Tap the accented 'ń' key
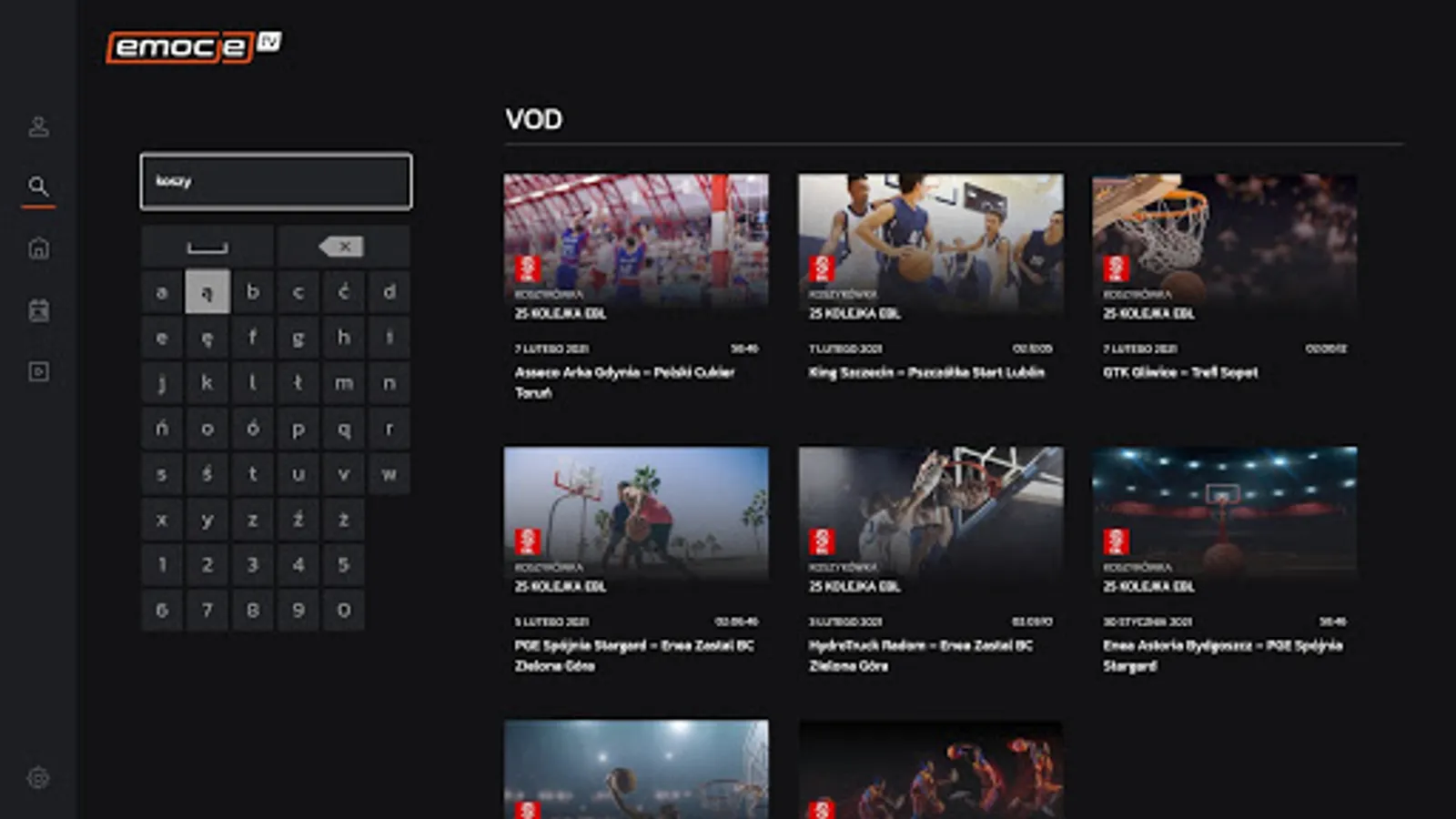The width and height of the screenshot is (1456, 819). [162, 429]
